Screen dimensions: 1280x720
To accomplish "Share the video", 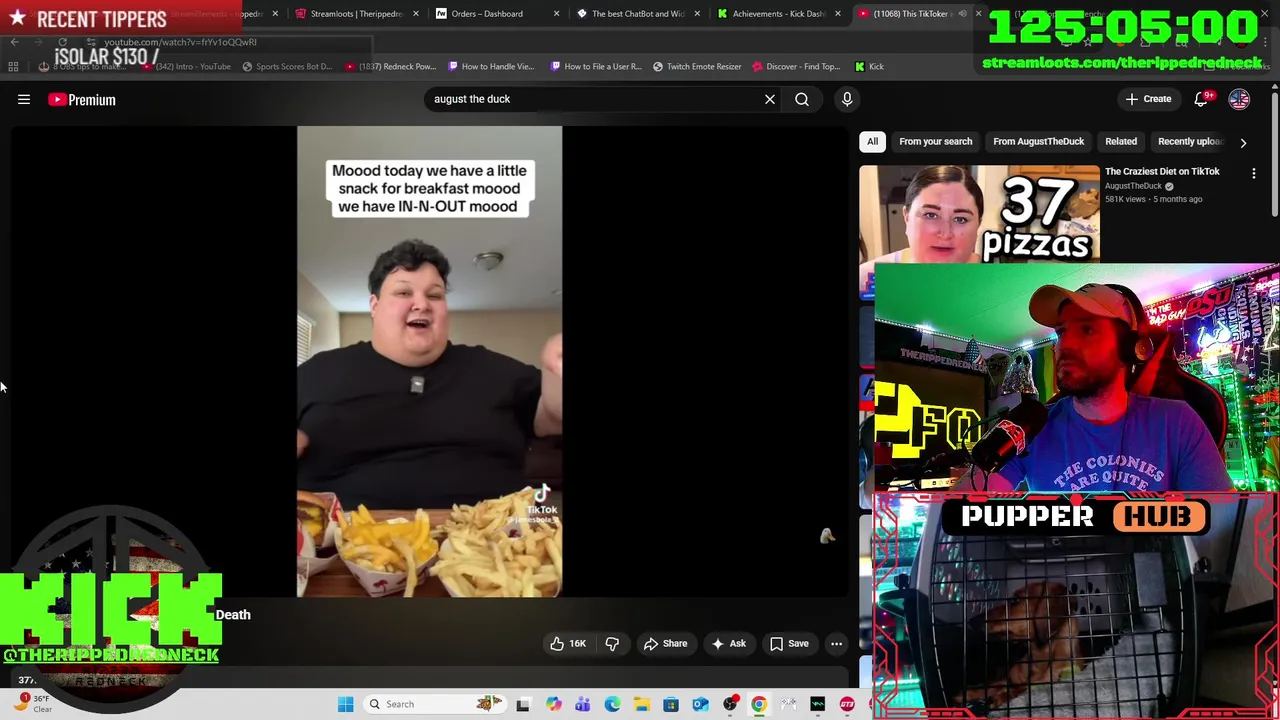I will point(665,644).
